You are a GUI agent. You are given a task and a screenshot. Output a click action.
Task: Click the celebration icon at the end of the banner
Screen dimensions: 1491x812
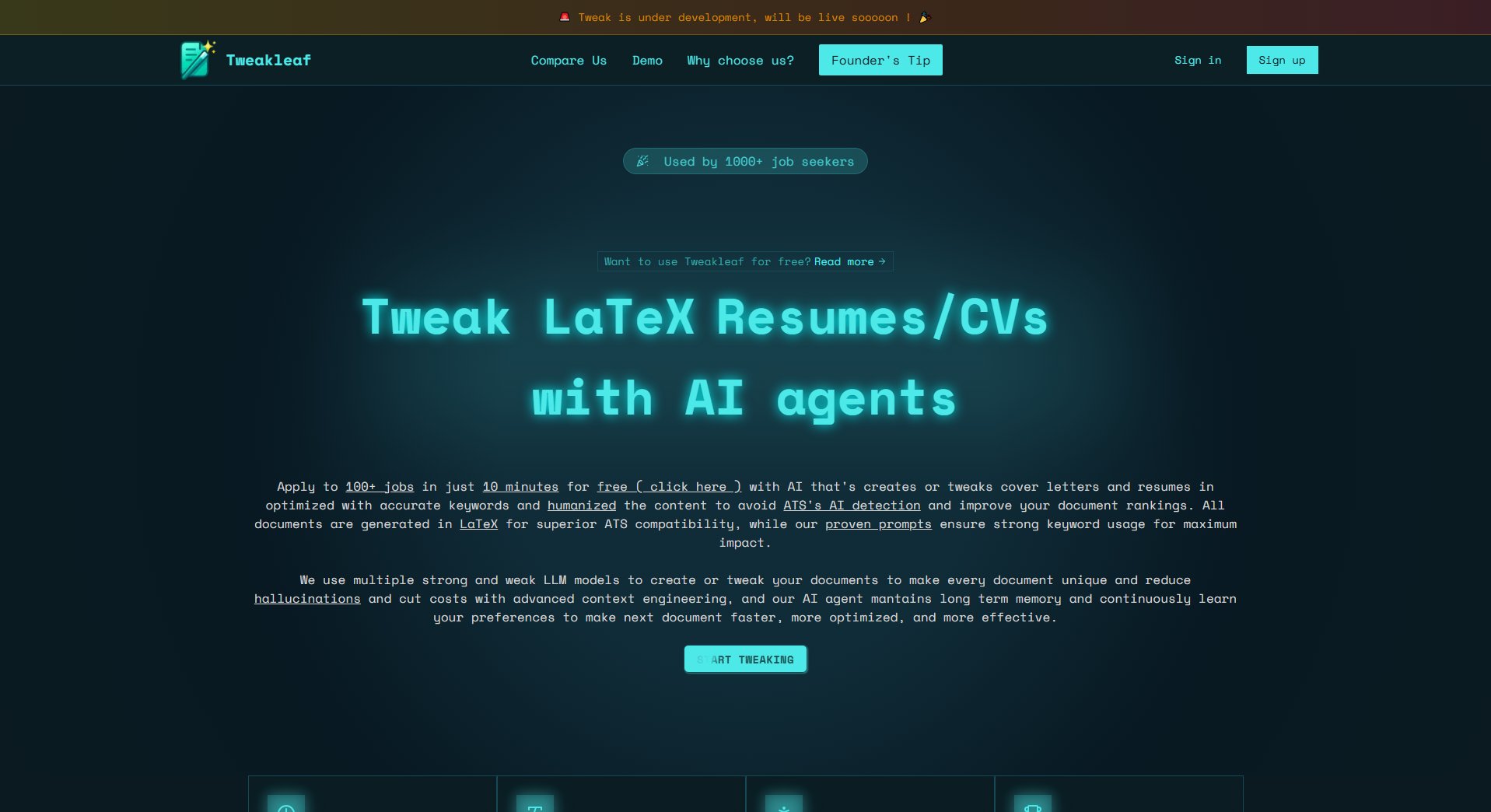tap(925, 17)
